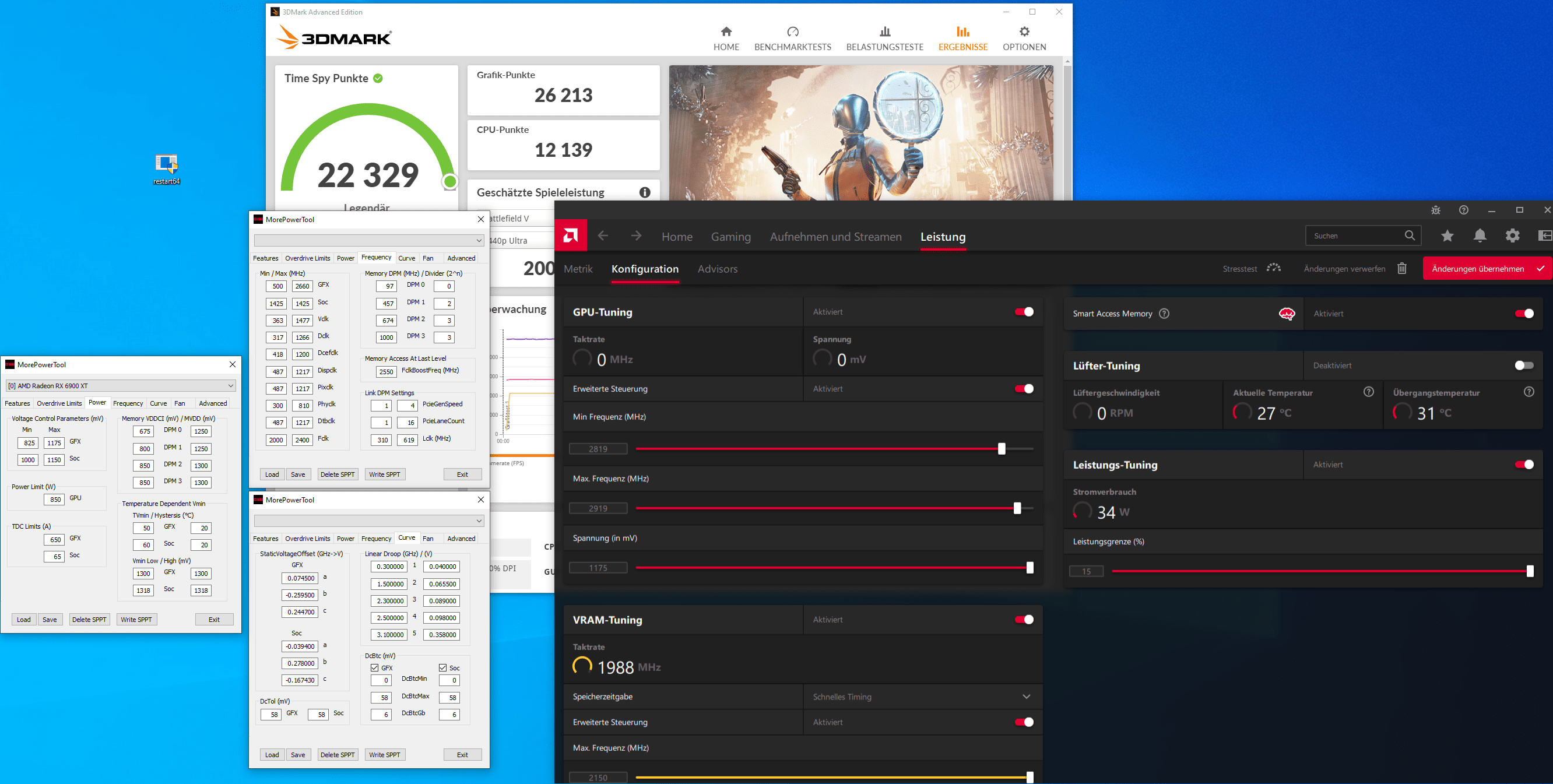Uncheck the Soc DcBtc checkbox
Screen dimensions: 1553x784
[442, 667]
